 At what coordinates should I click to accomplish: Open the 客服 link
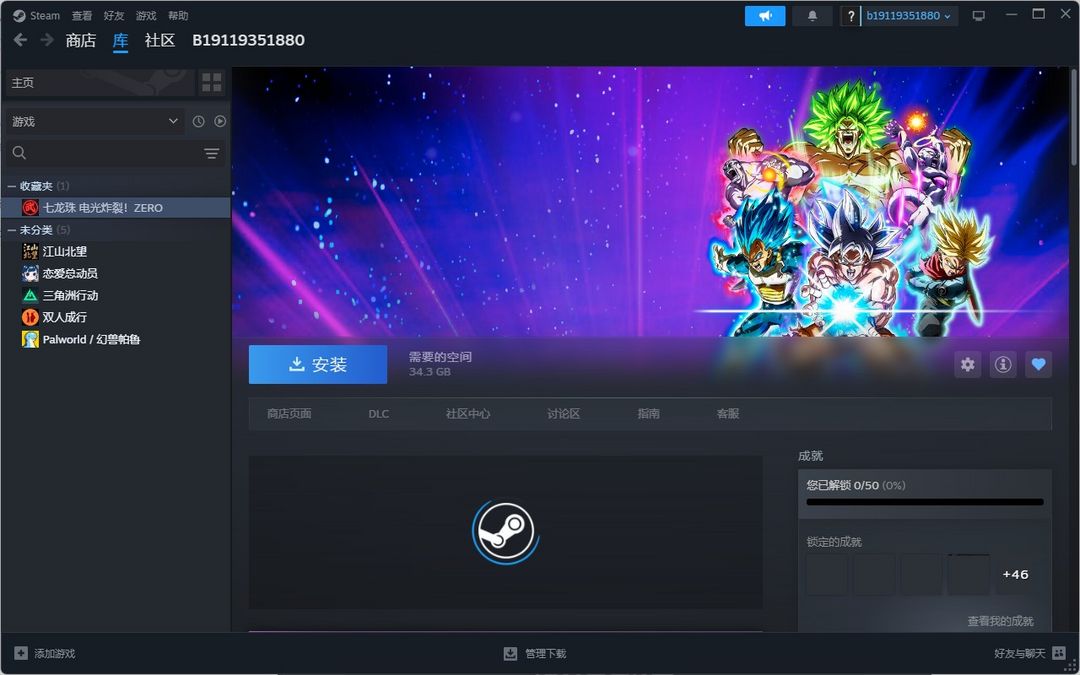point(728,414)
